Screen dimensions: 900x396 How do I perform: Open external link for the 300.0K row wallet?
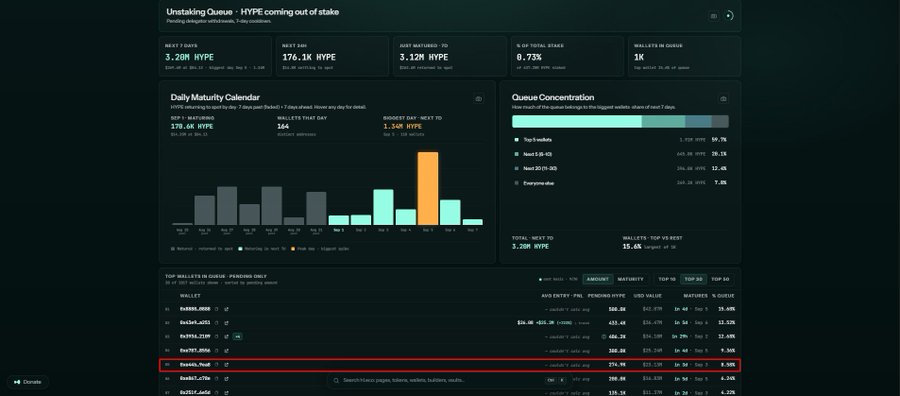point(227,350)
